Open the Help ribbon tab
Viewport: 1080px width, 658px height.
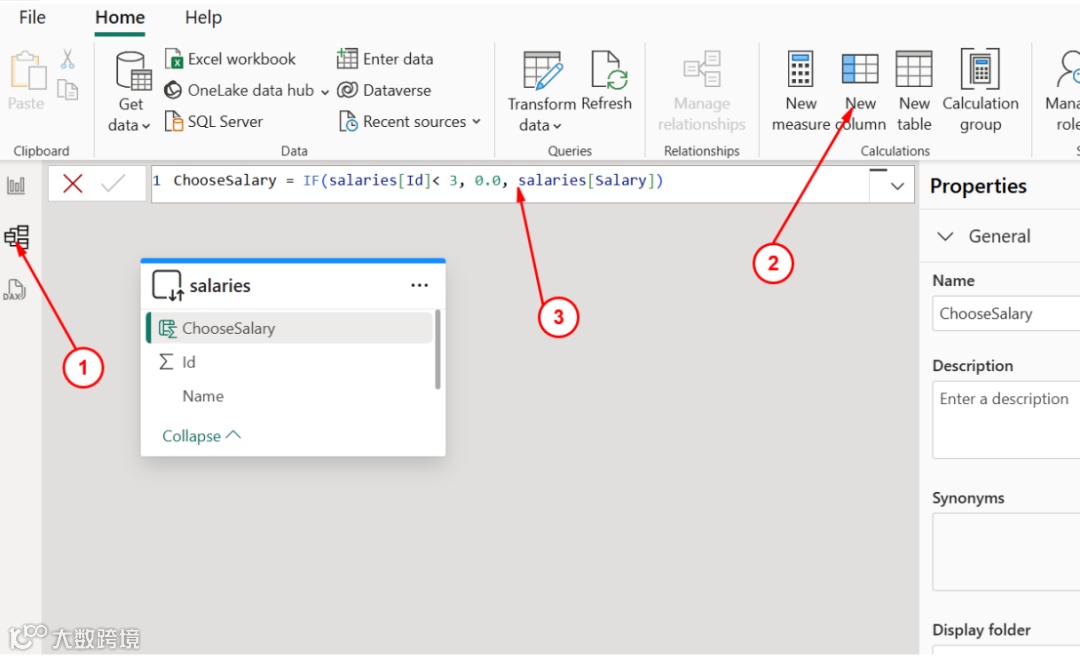pyautogui.click(x=203, y=17)
